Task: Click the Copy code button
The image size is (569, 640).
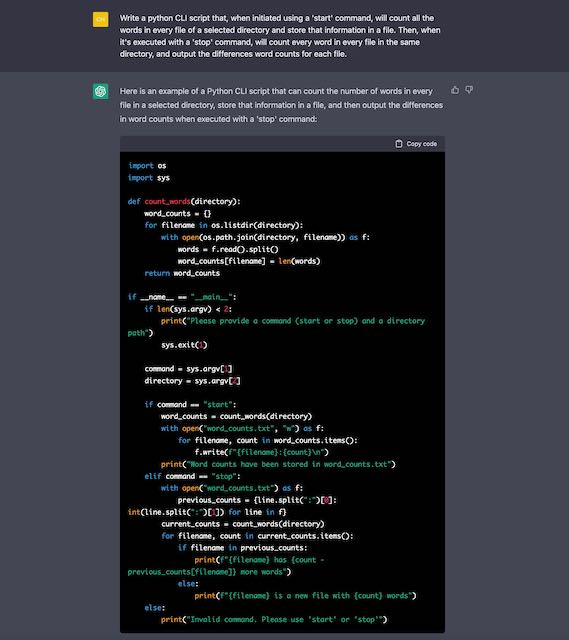Action: [416, 144]
